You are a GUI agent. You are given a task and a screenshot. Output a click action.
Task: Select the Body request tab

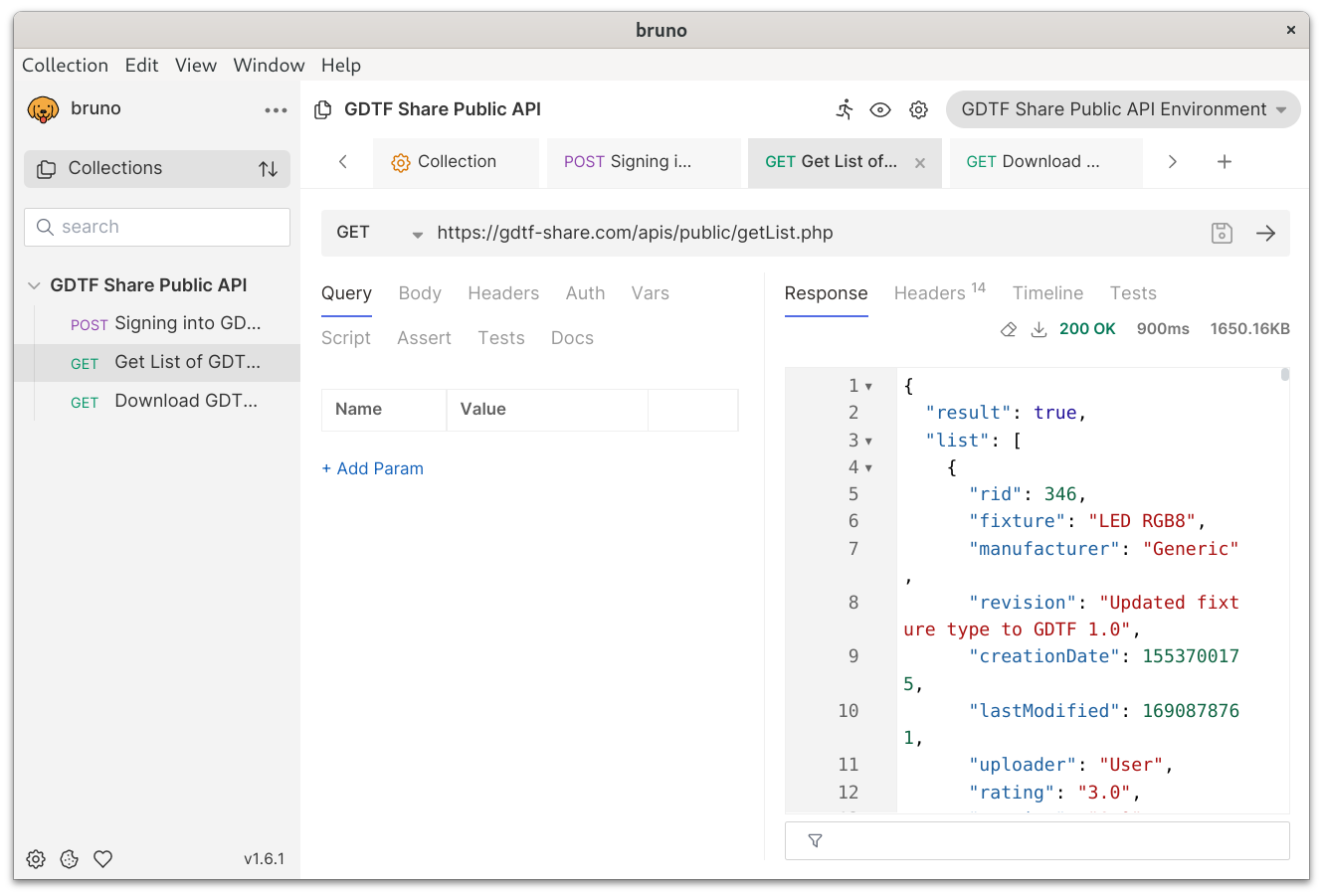(420, 293)
